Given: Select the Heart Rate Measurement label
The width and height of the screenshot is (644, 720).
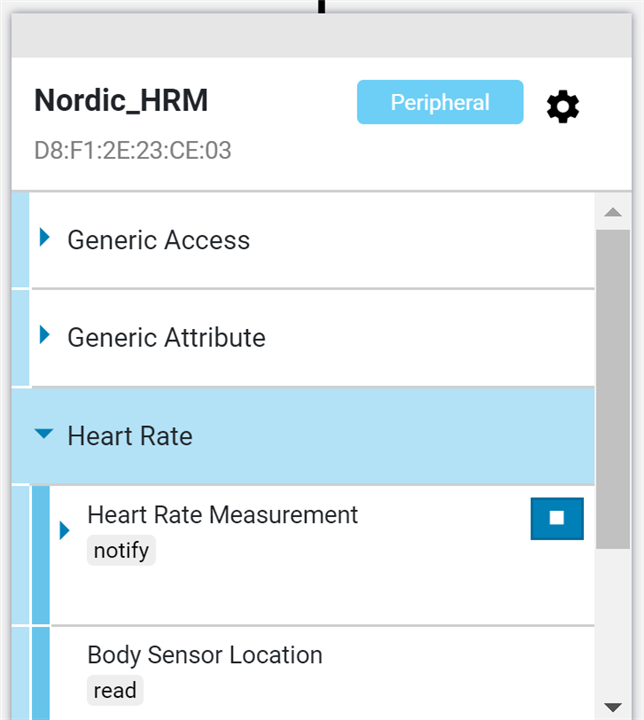Looking at the screenshot, I should (x=222, y=514).
